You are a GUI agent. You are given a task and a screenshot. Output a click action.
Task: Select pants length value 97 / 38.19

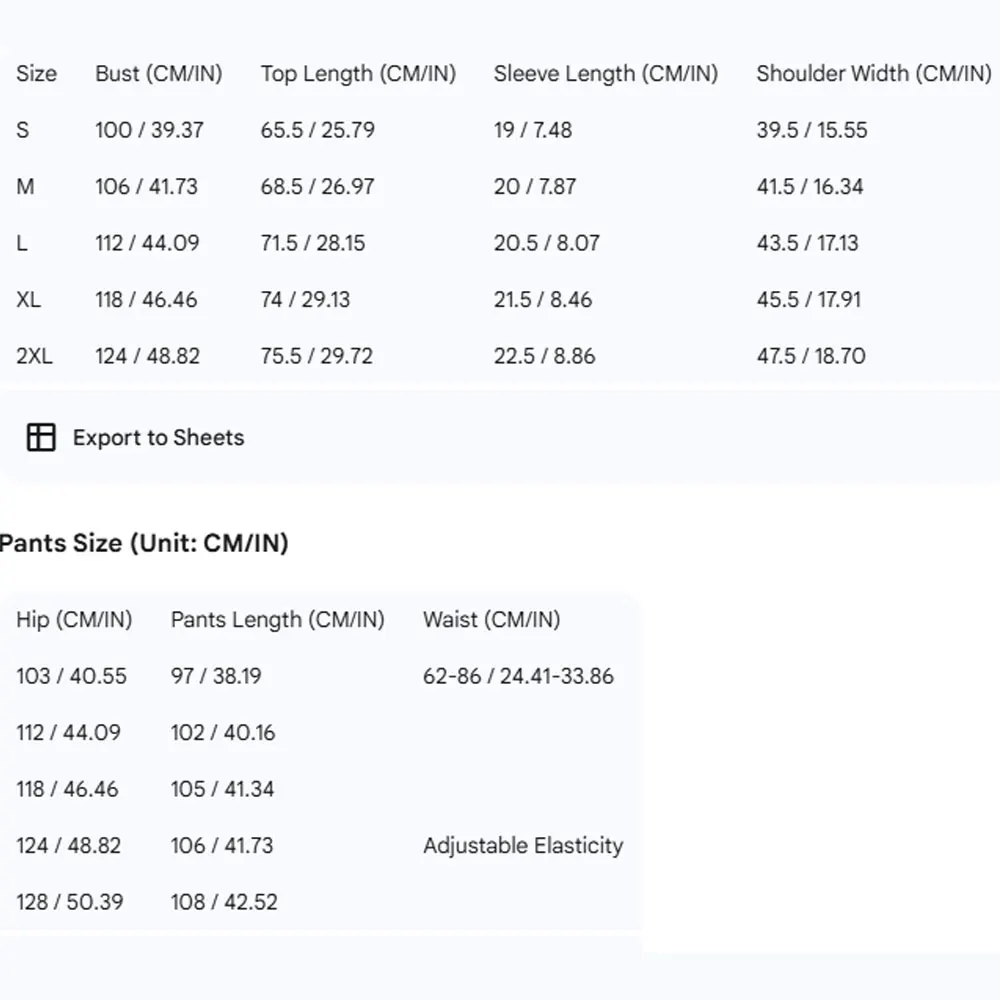[x=216, y=676]
